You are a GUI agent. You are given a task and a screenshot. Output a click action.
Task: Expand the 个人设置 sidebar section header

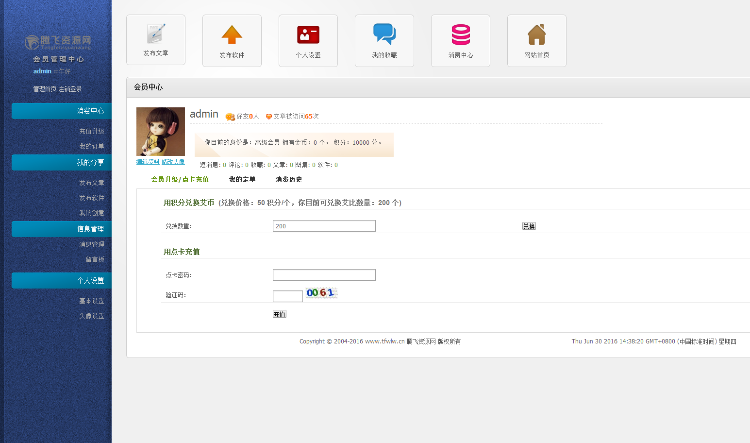(62, 281)
